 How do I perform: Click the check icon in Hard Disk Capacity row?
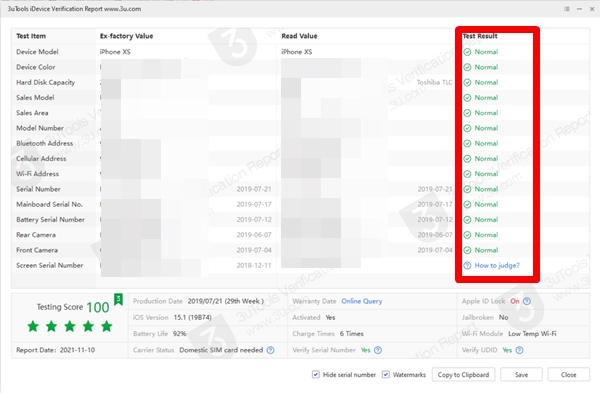pyautogui.click(x=467, y=83)
